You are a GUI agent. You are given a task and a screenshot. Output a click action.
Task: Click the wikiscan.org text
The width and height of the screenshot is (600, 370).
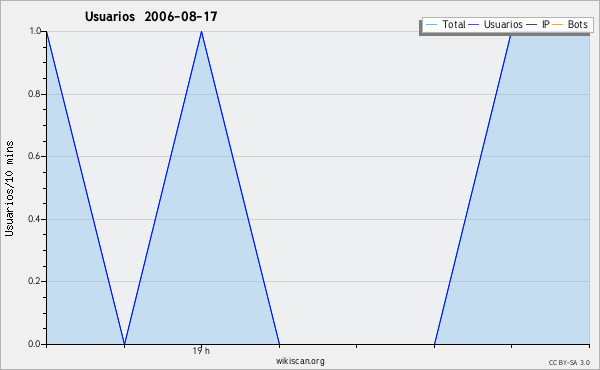pyautogui.click(x=300, y=361)
